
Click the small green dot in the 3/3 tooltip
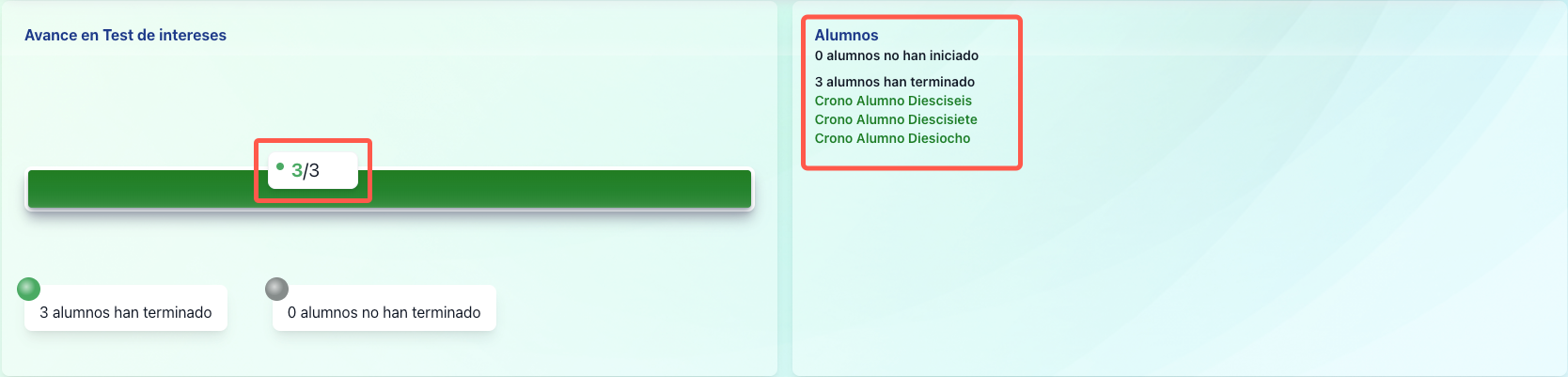coord(280,166)
